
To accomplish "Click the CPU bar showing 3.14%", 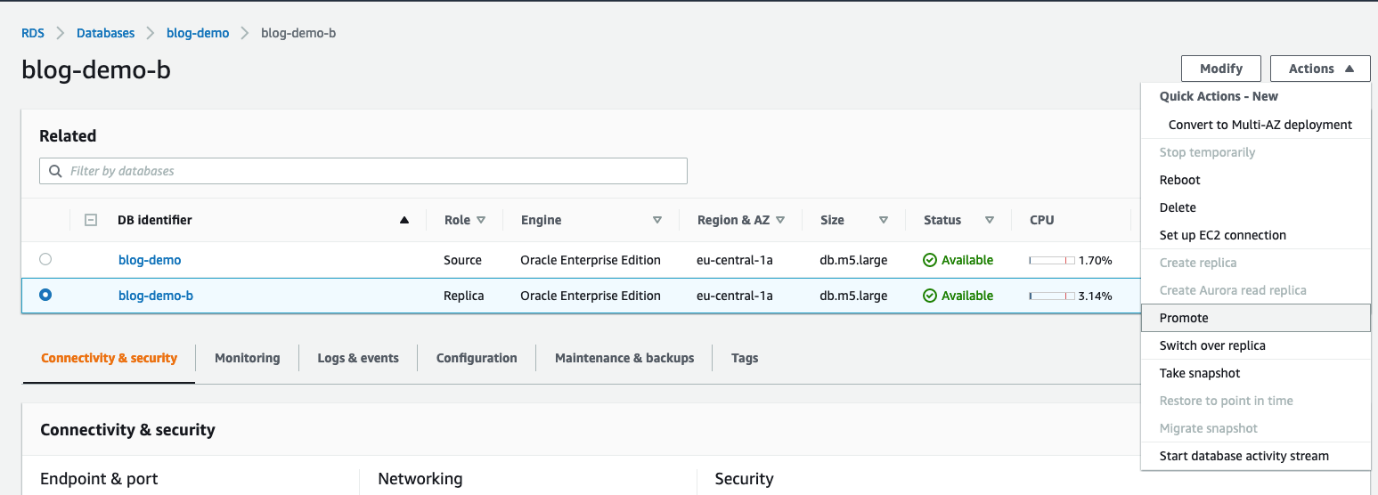I will point(1052,296).
